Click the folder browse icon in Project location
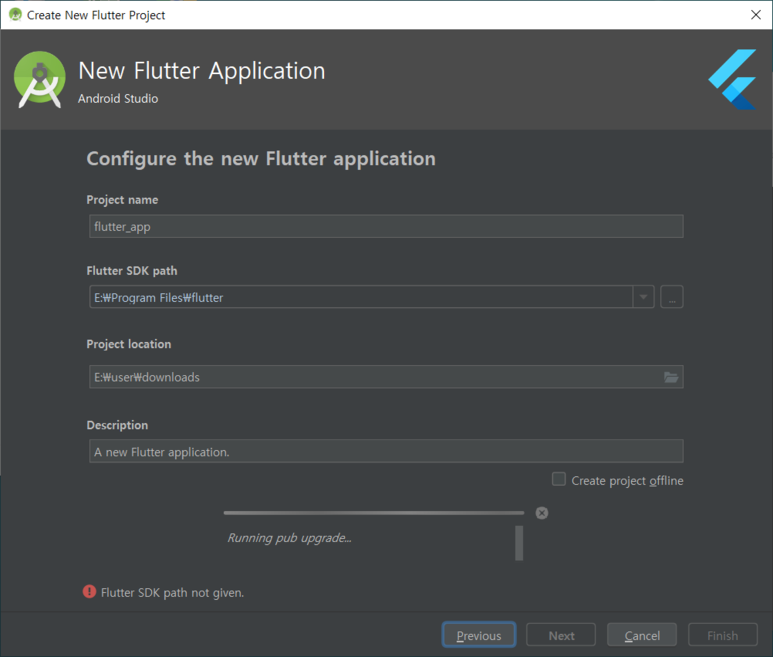773x657 pixels. point(671,377)
